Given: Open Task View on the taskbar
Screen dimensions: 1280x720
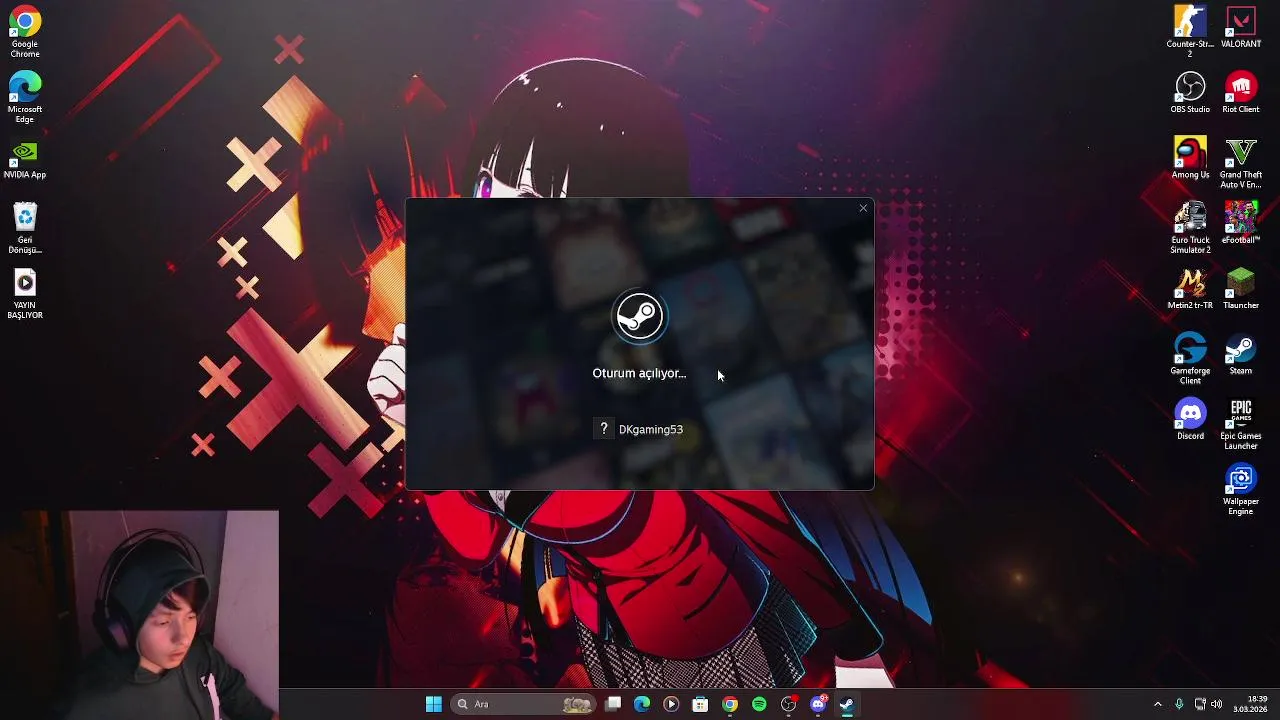Looking at the screenshot, I should click(613, 704).
